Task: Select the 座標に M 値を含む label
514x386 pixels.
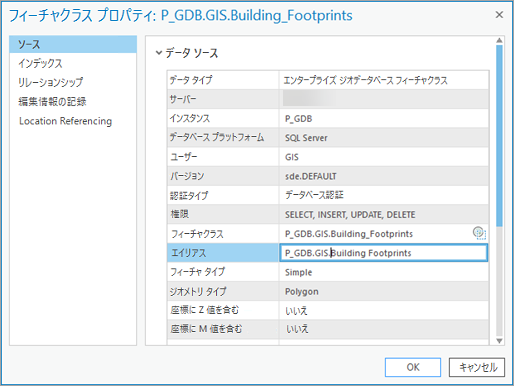Action: pos(206,329)
